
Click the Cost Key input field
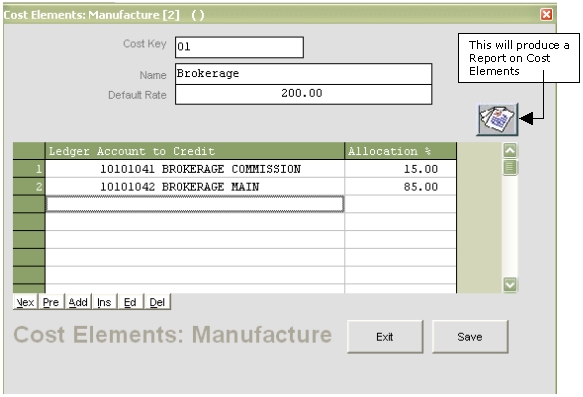pos(239,47)
